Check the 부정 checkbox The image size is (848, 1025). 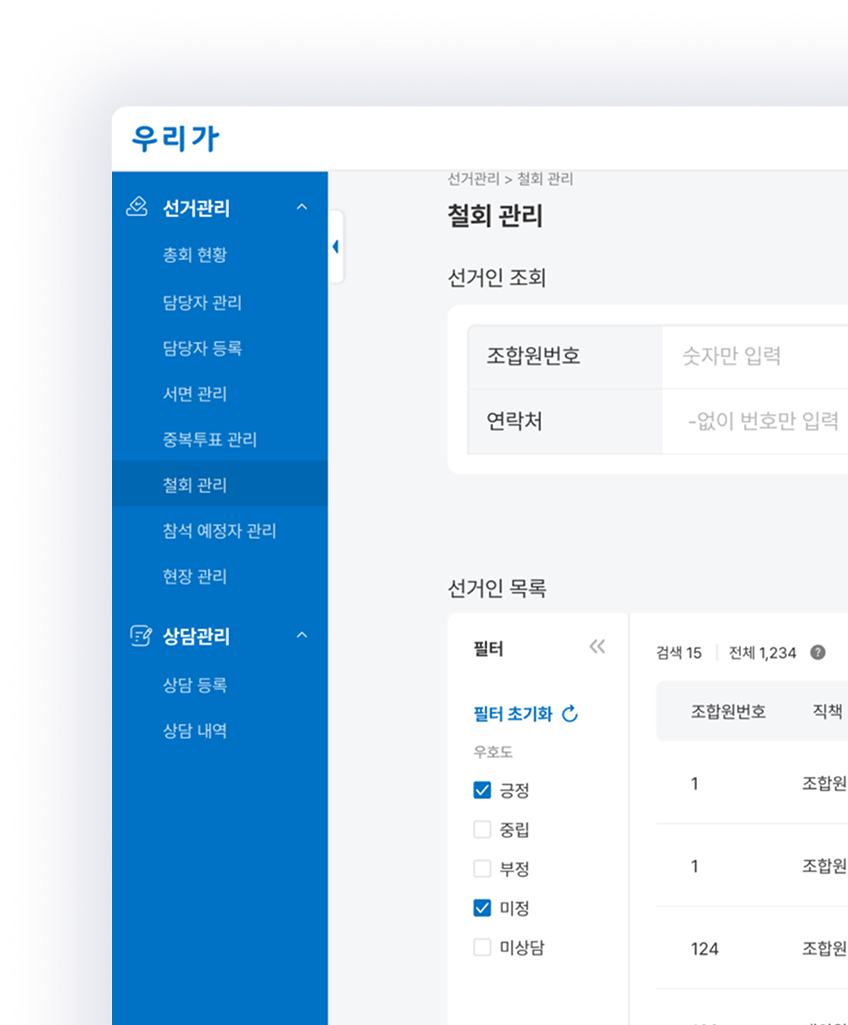click(482, 869)
